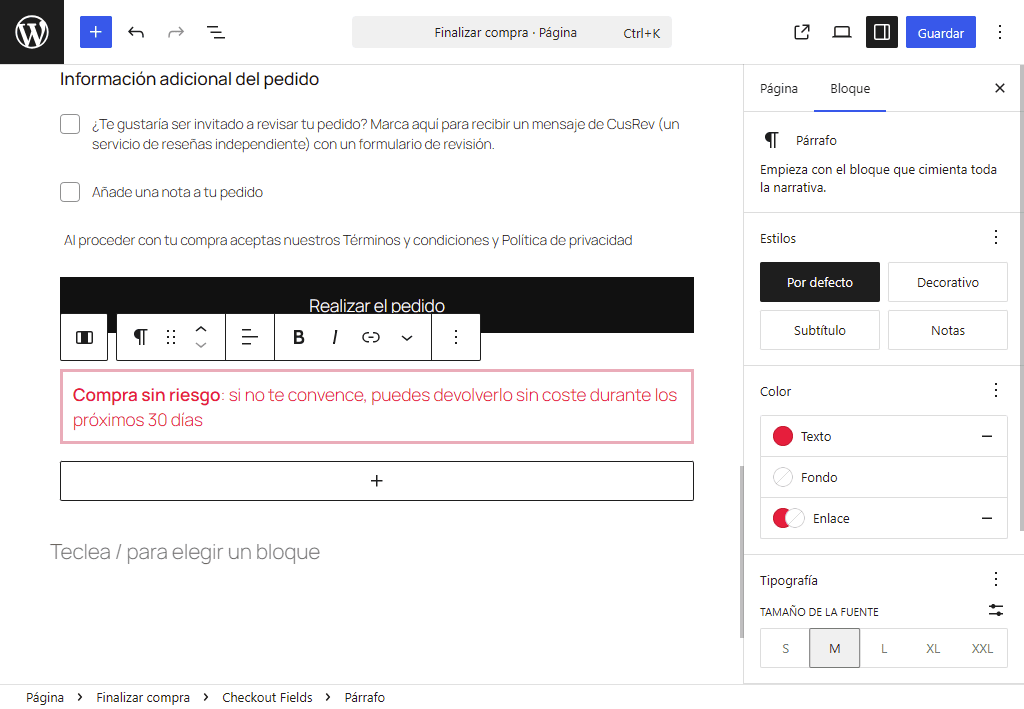1024x709 pixels.
Task: Toggle the settings sidebar panel
Action: tap(882, 32)
